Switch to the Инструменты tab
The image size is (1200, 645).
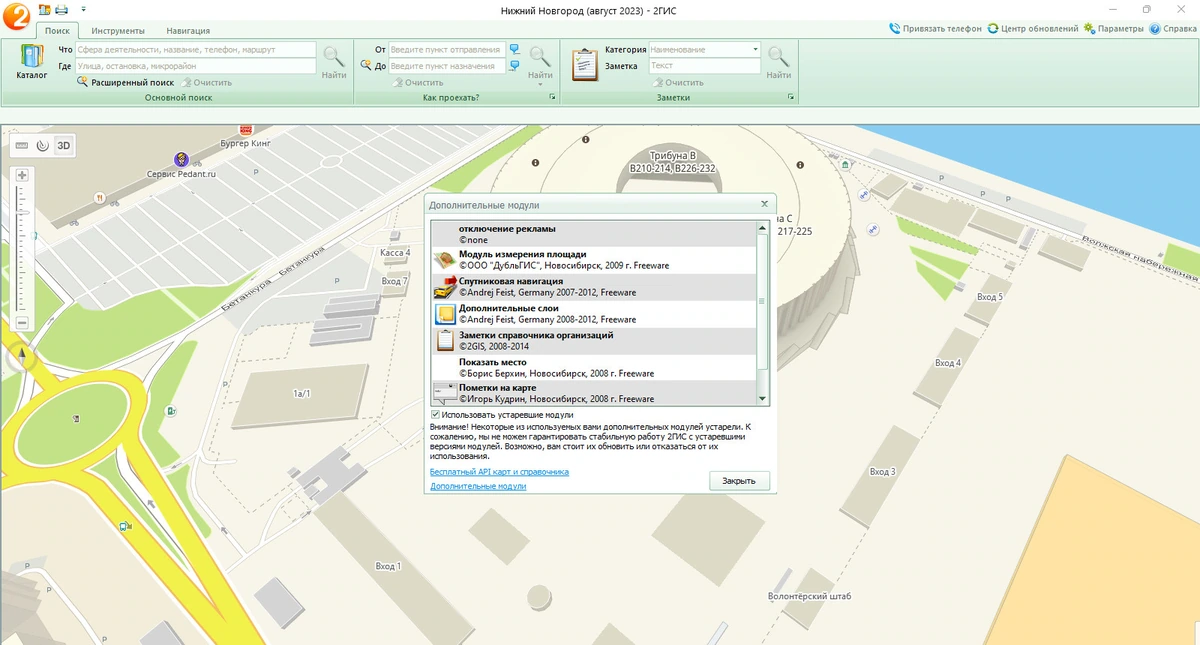[118, 31]
